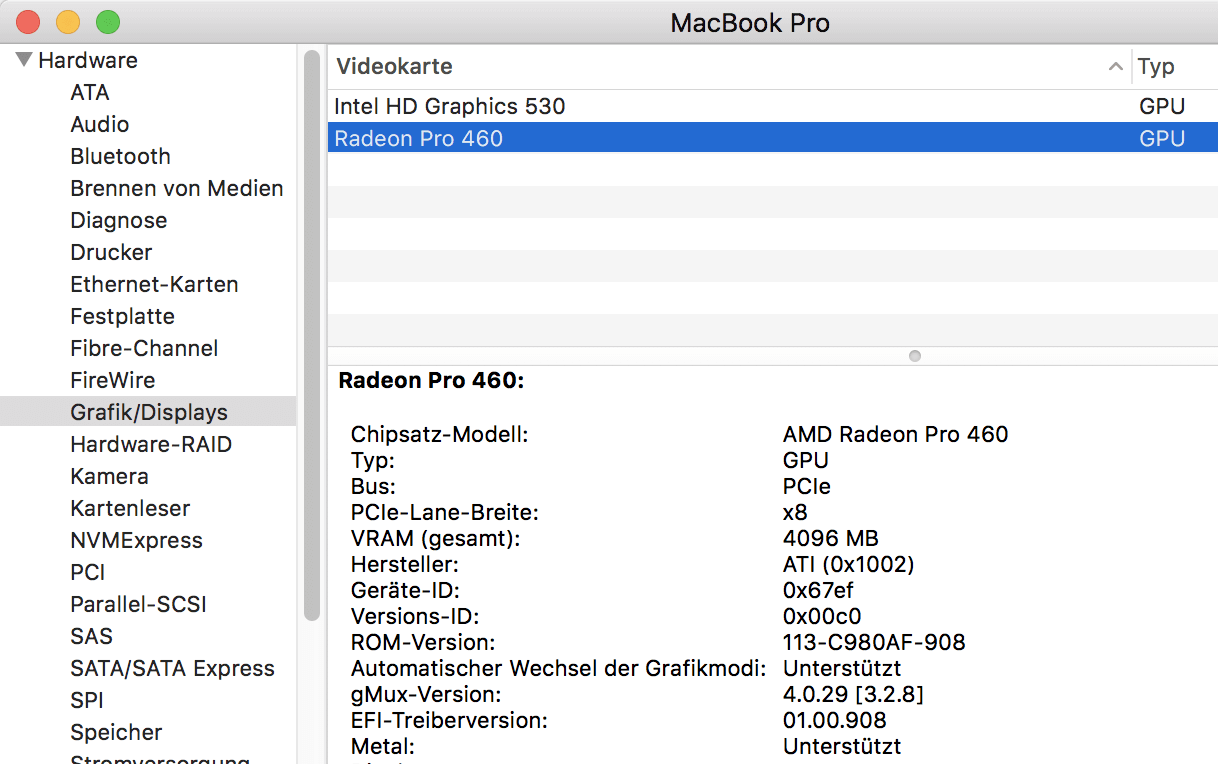Select Audio in the sidebar
The height and width of the screenshot is (764, 1218).
tap(100, 124)
